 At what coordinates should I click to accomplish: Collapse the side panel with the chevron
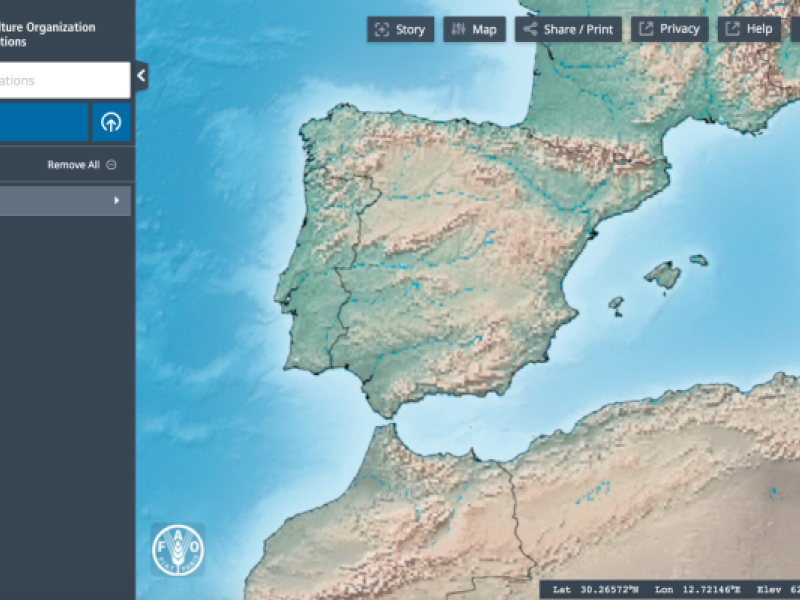coord(141,76)
